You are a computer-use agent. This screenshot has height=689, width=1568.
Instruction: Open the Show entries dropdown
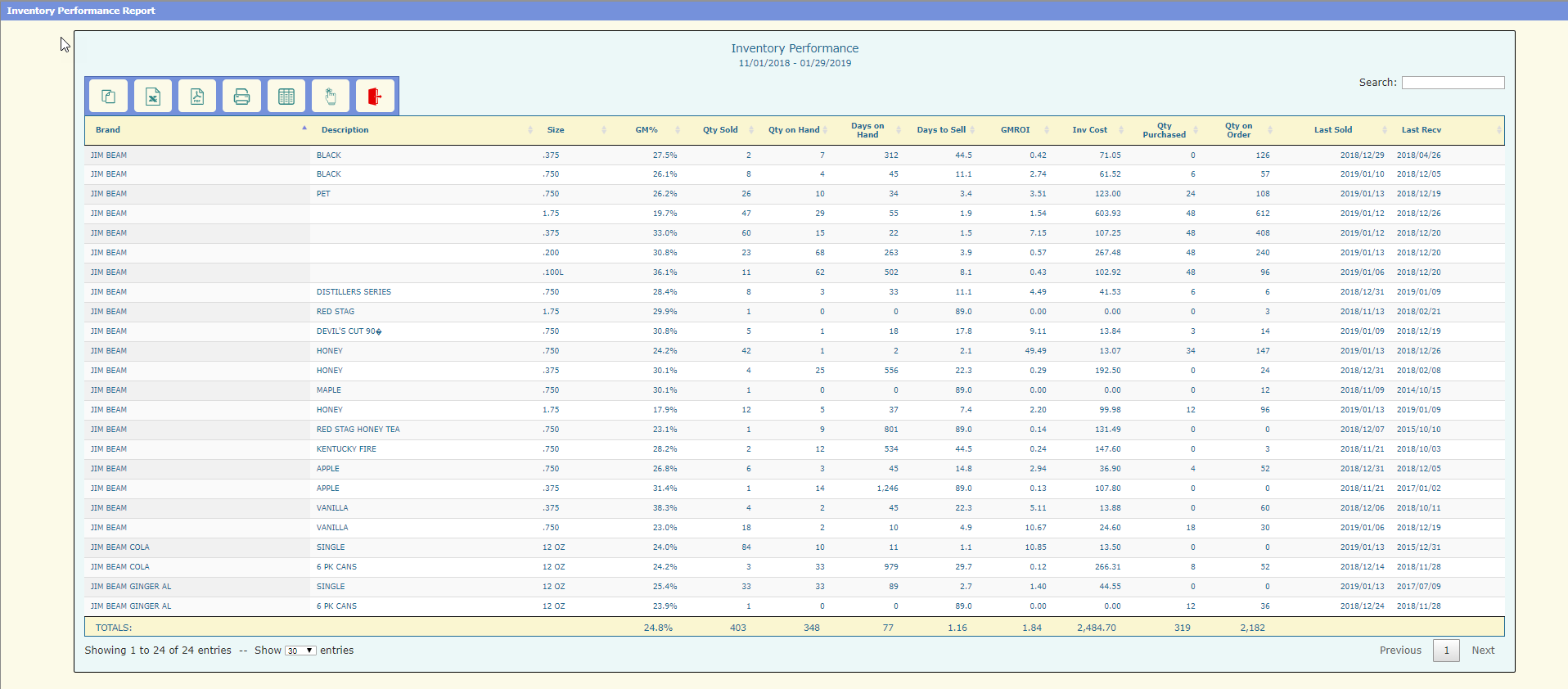coord(300,651)
